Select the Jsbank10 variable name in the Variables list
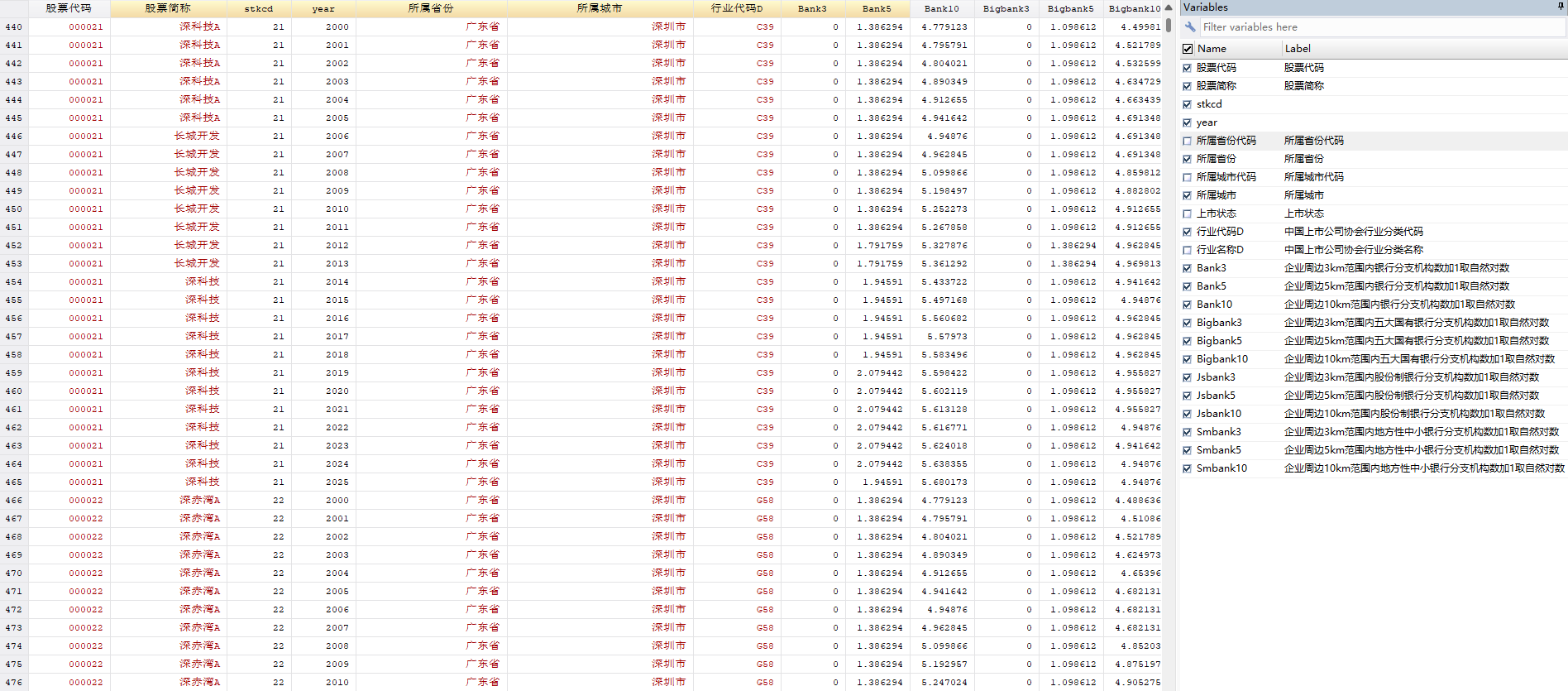The height and width of the screenshot is (691, 1568). coord(1219,414)
